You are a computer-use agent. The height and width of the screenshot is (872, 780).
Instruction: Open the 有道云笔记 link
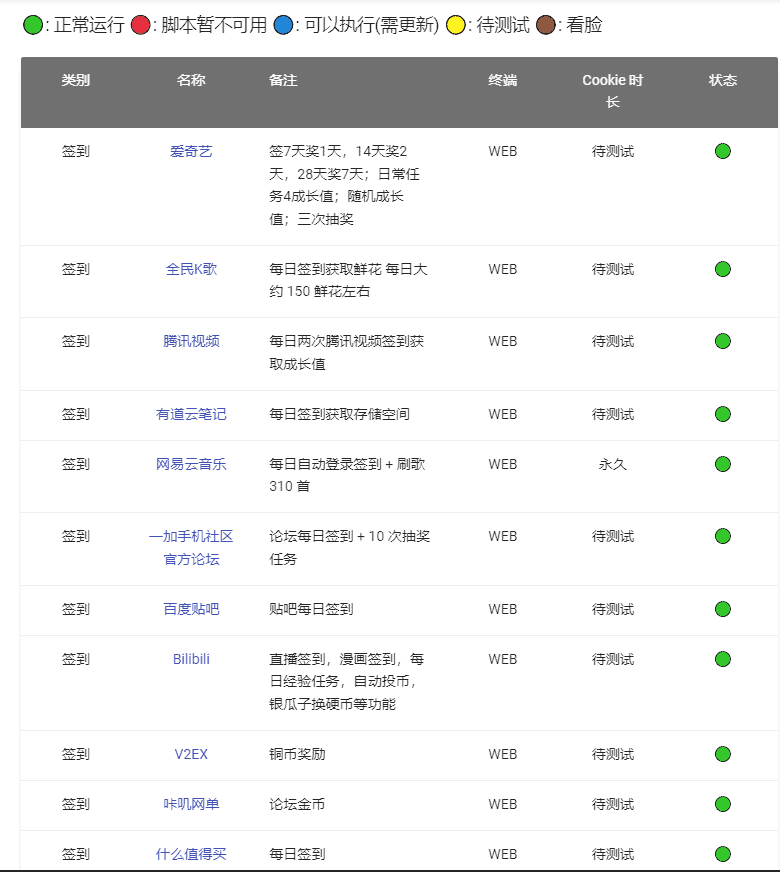click(x=191, y=414)
